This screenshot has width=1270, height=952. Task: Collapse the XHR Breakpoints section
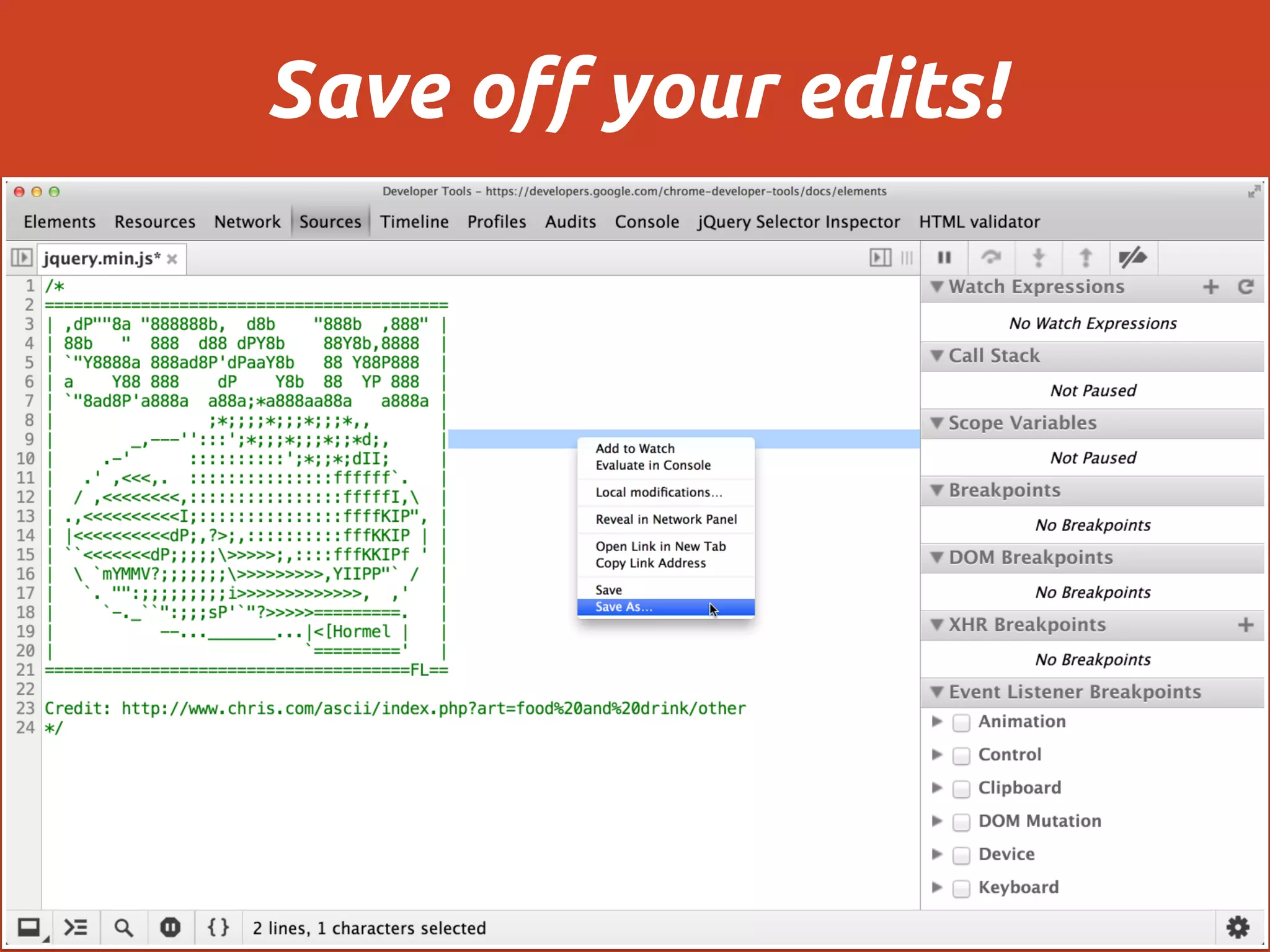[x=937, y=625]
